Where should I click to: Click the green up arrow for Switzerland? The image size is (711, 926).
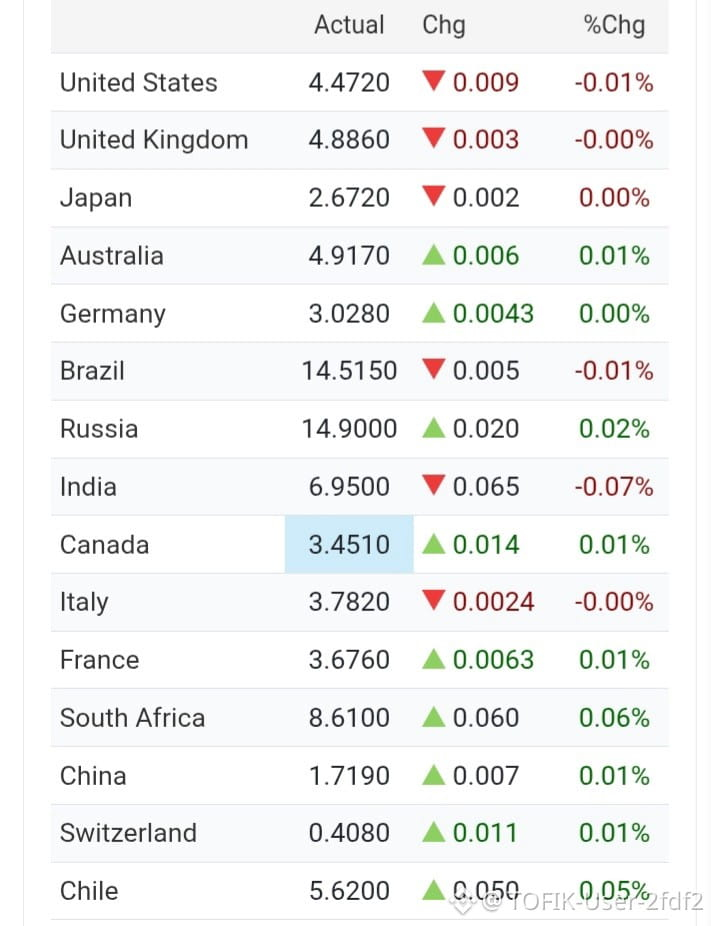(433, 833)
